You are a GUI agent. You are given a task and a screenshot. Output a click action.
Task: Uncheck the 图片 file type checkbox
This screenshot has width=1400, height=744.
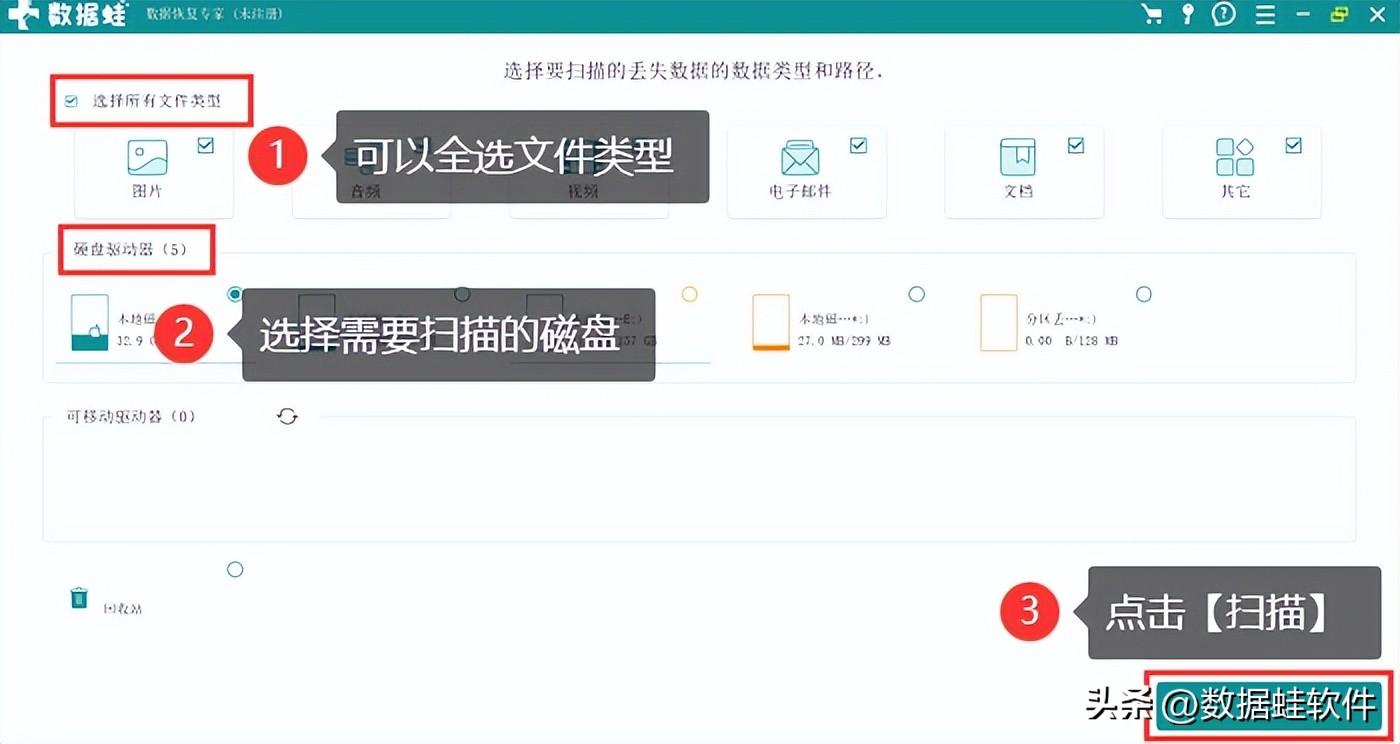[206, 146]
